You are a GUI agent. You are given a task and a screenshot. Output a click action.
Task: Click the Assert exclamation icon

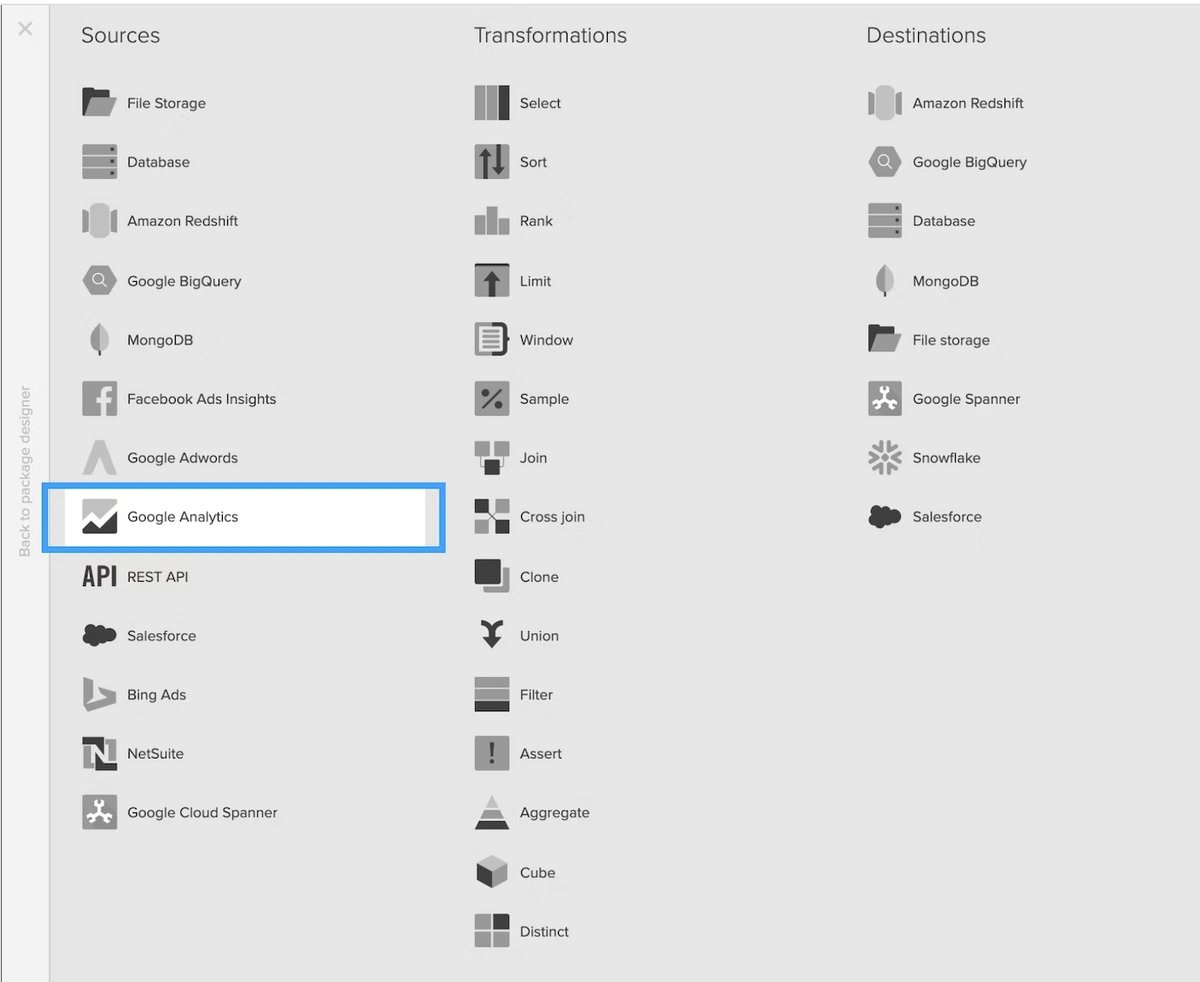492,753
